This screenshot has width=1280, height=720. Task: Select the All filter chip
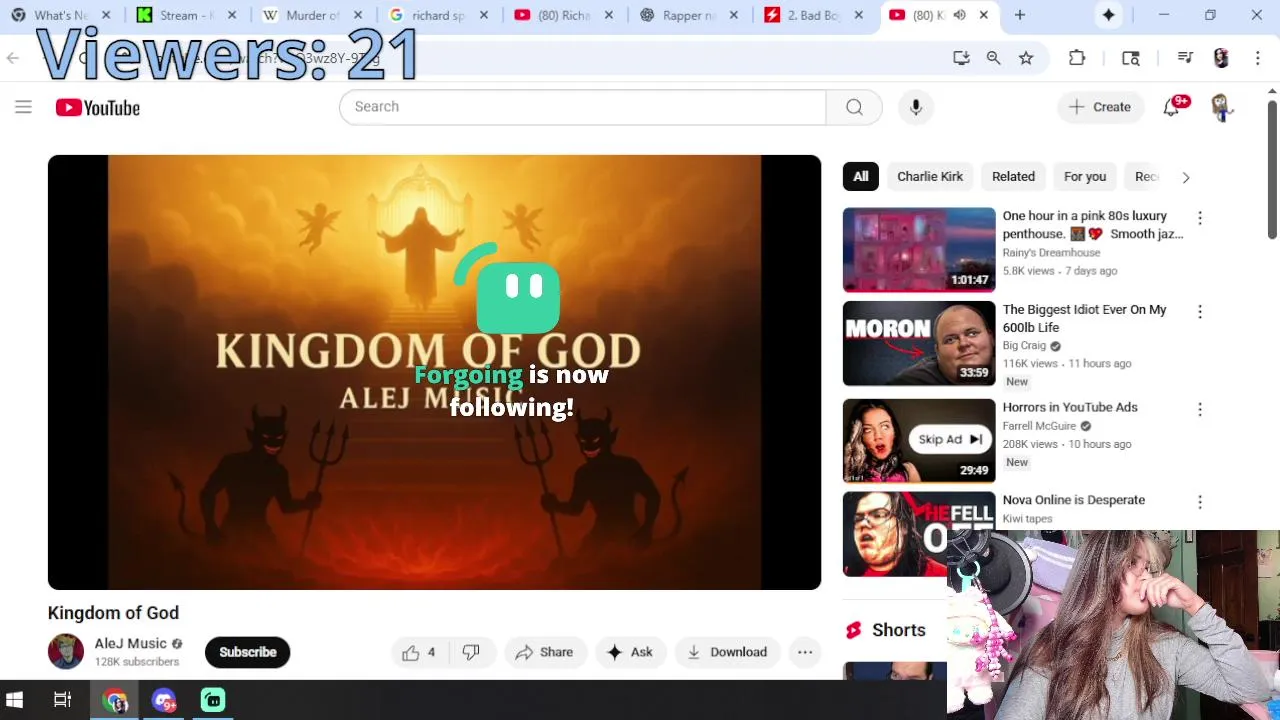point(861,177)
